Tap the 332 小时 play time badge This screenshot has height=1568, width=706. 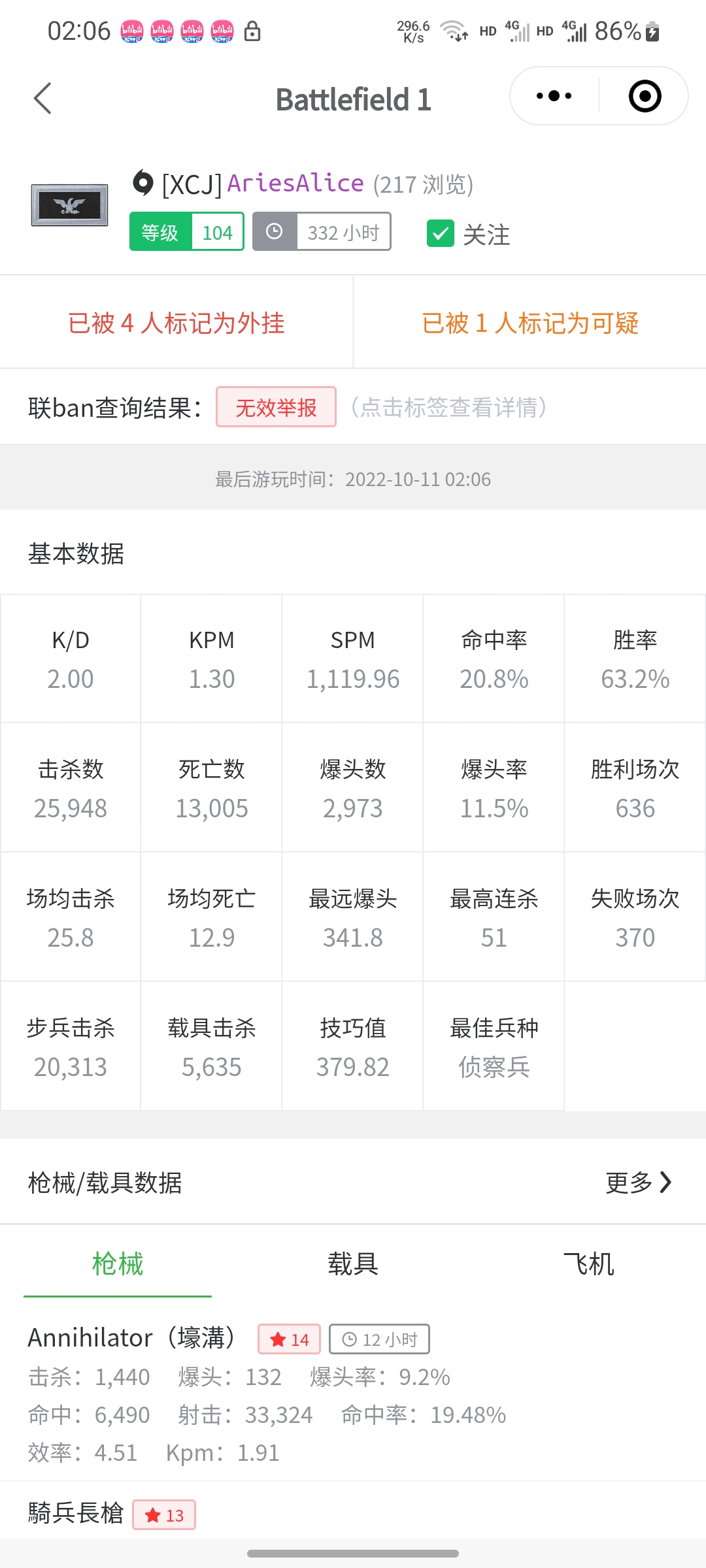[x=322, y=231]
